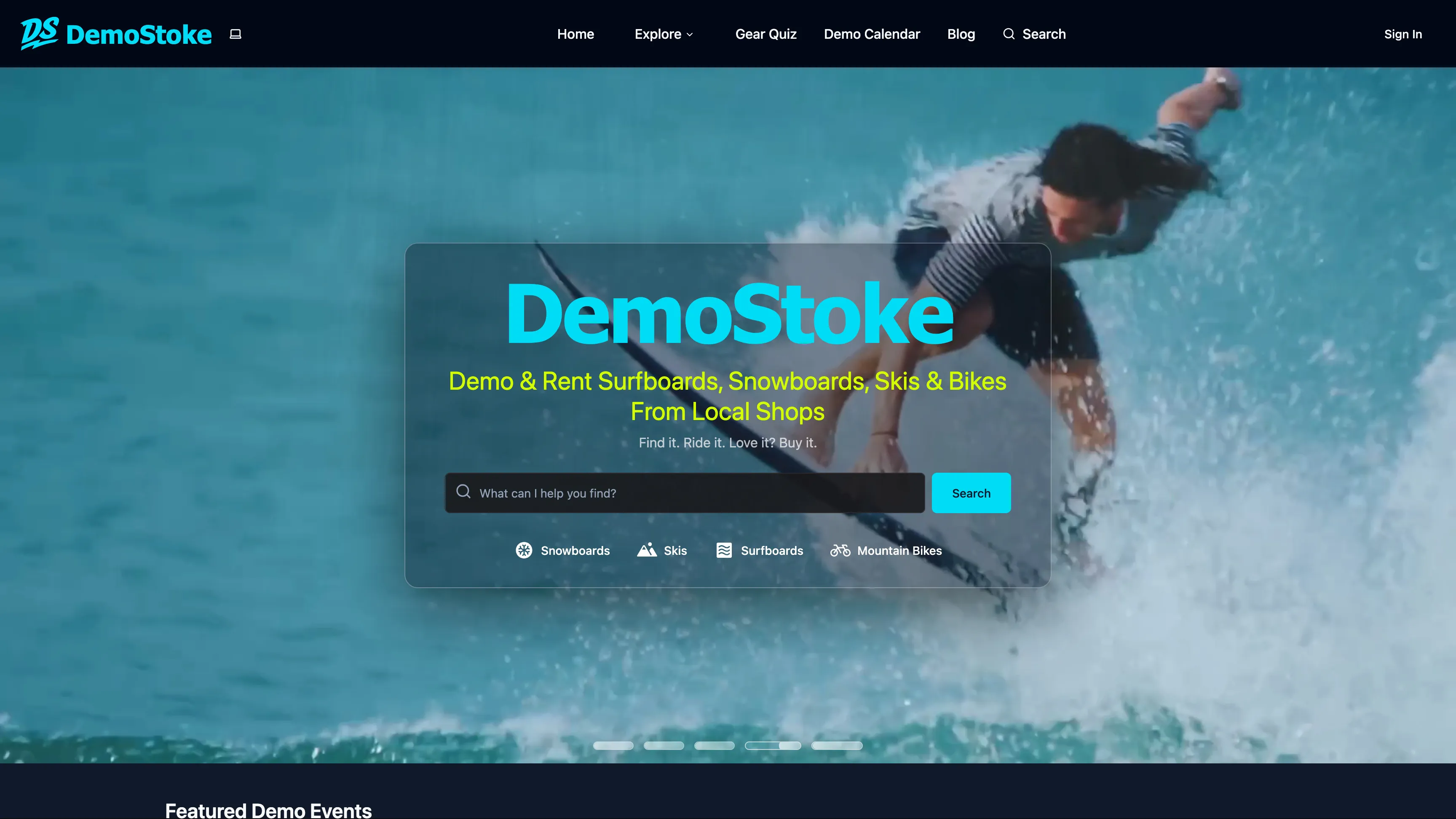Switch to the third hero slide indicator
1456x819 pixels.
(x=714, y=746)
